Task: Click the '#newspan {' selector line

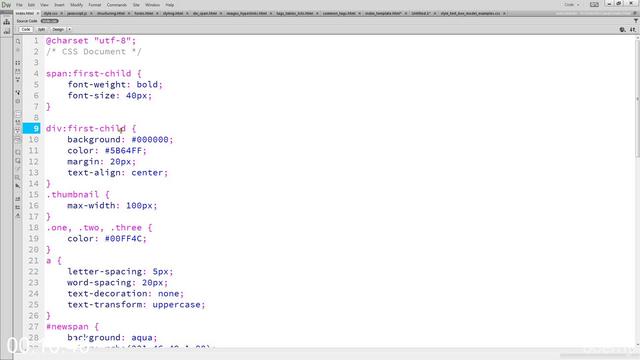Action: coord(72,327)
